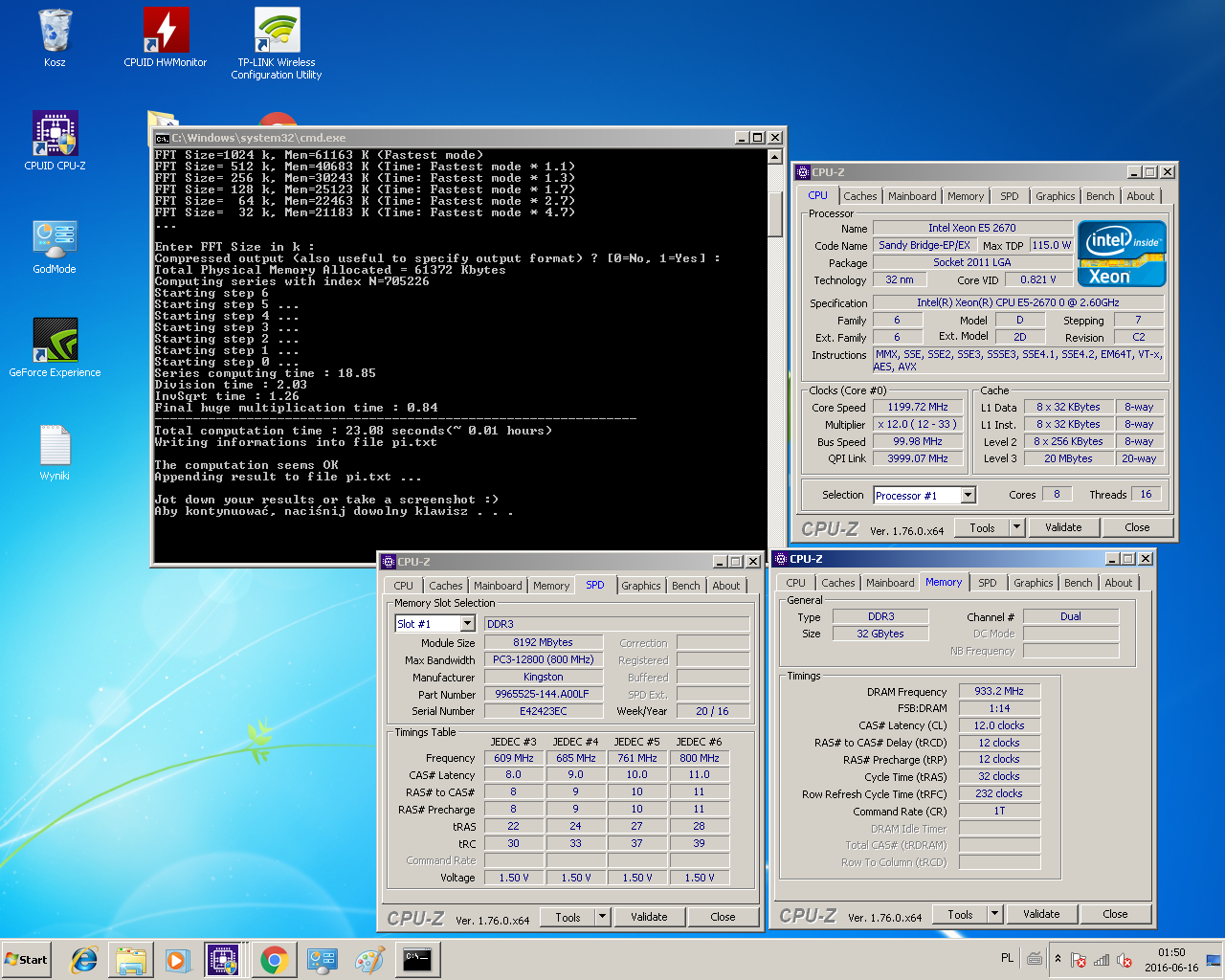Open GodMode desktop icon
This screenshot has width=1225, height=980.
(x=55, y=246)
